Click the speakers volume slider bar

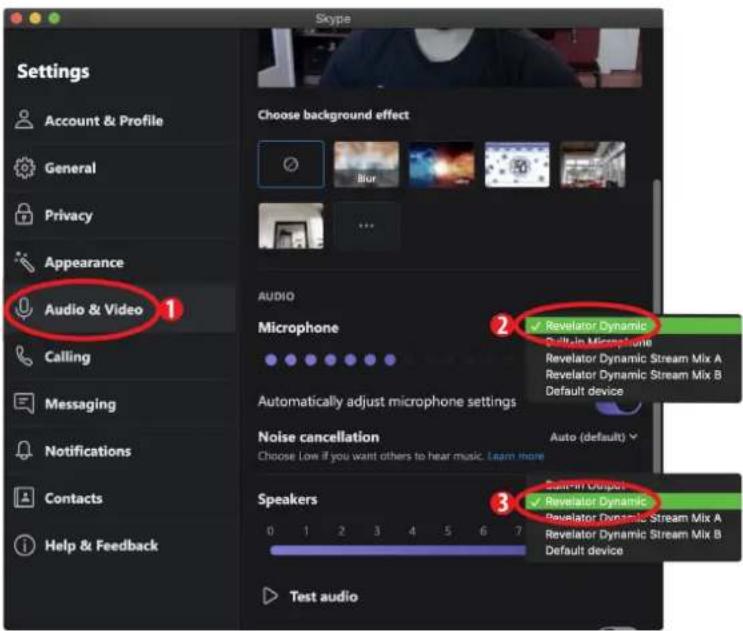(x=398, y=550)
